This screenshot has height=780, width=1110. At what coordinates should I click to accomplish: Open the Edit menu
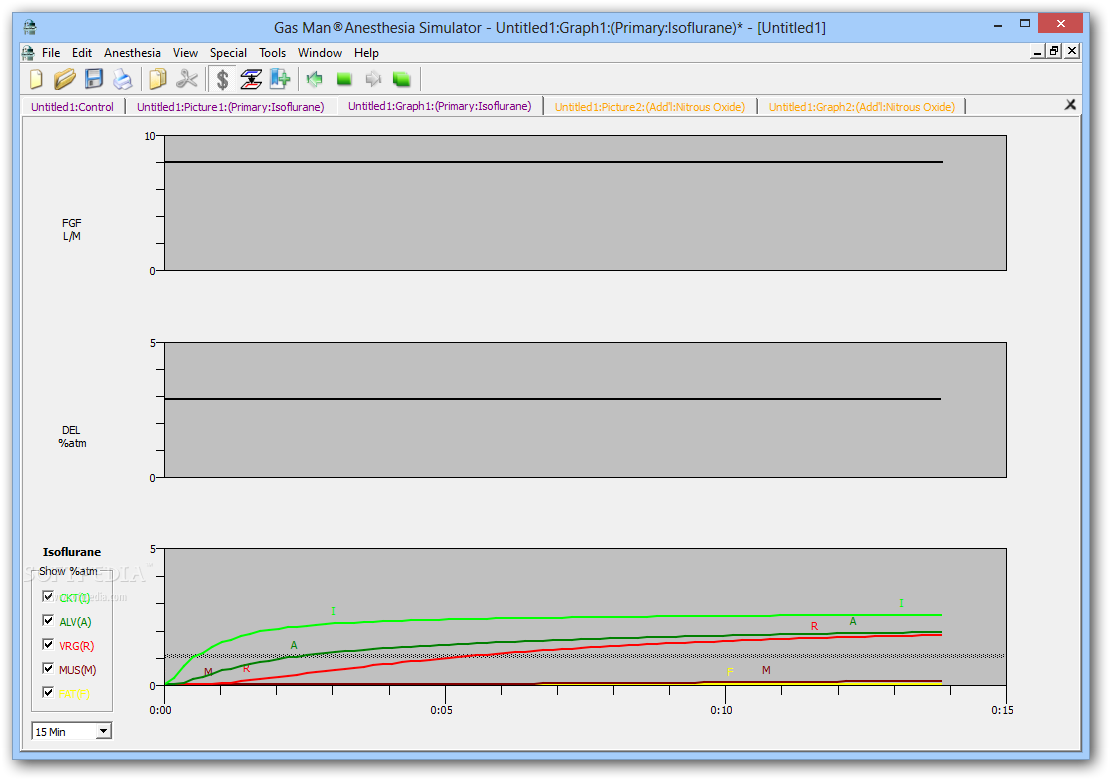point(81,52)
